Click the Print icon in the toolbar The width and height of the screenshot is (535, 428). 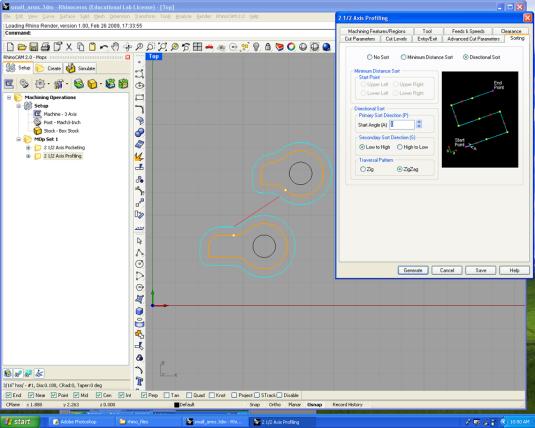click(x=45, y=46)
